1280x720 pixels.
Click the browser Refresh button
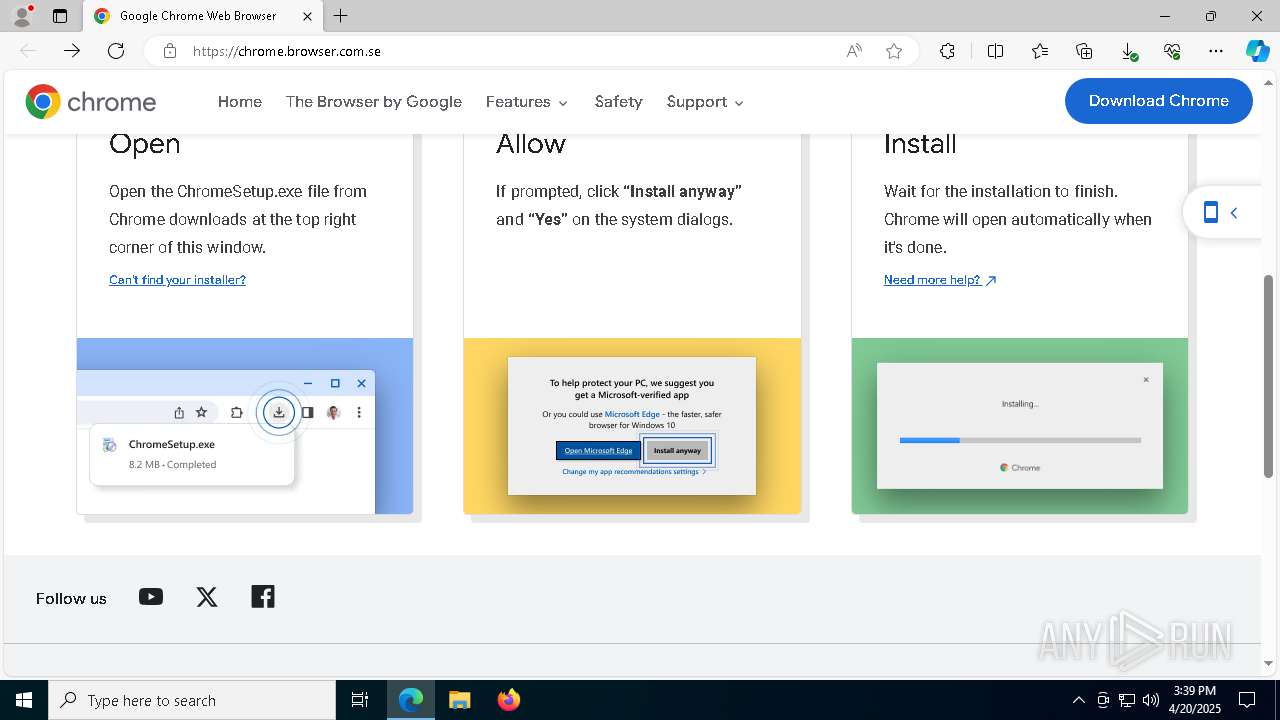[116, 51]
